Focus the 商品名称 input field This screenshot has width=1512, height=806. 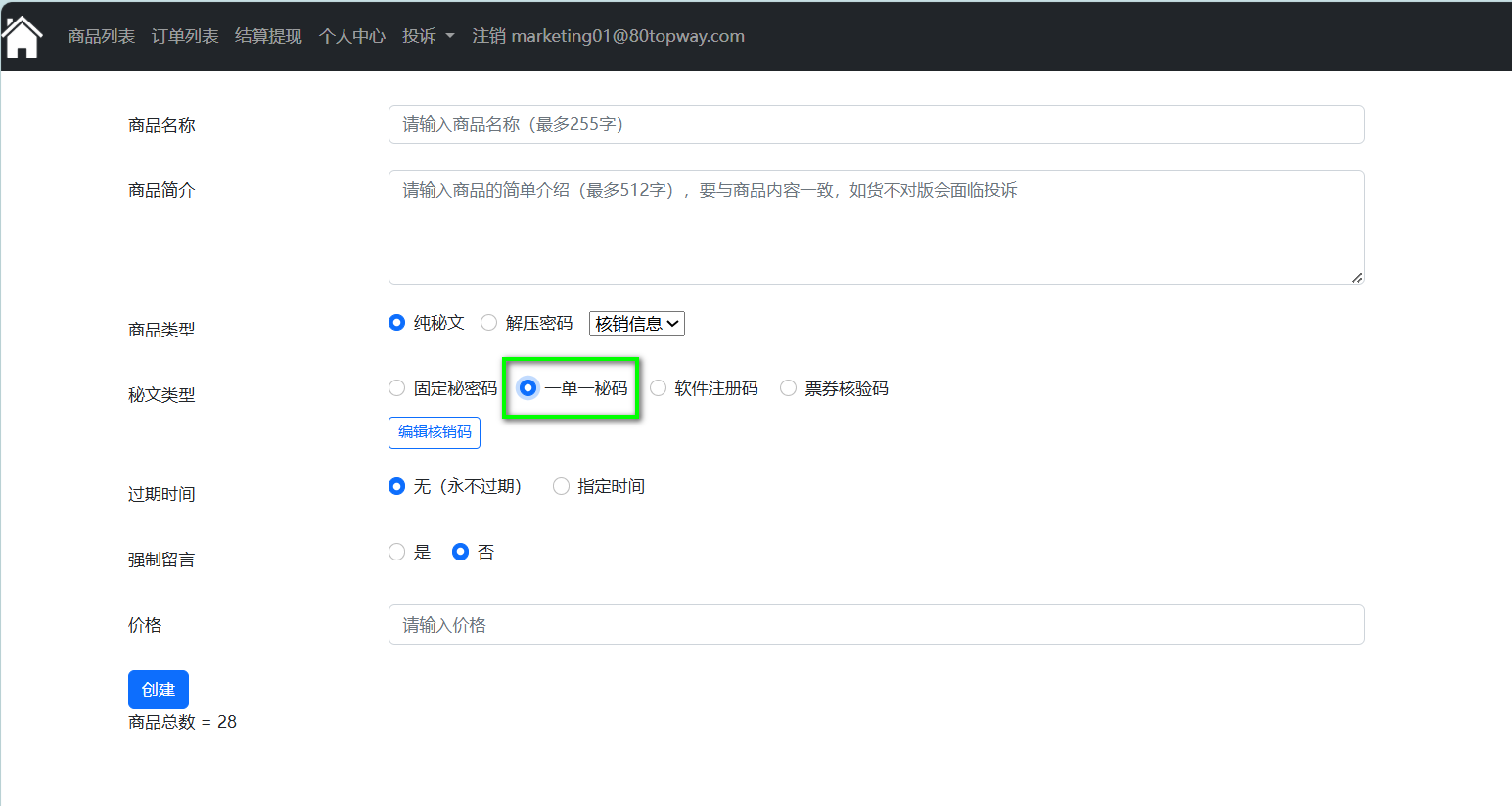pyautogui.click(x=876, y=124)
